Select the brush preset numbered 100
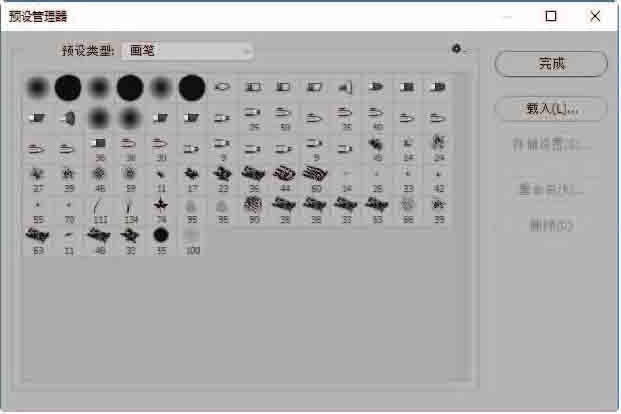The height and width of the screenshot is (414, 621). [192, 242]
